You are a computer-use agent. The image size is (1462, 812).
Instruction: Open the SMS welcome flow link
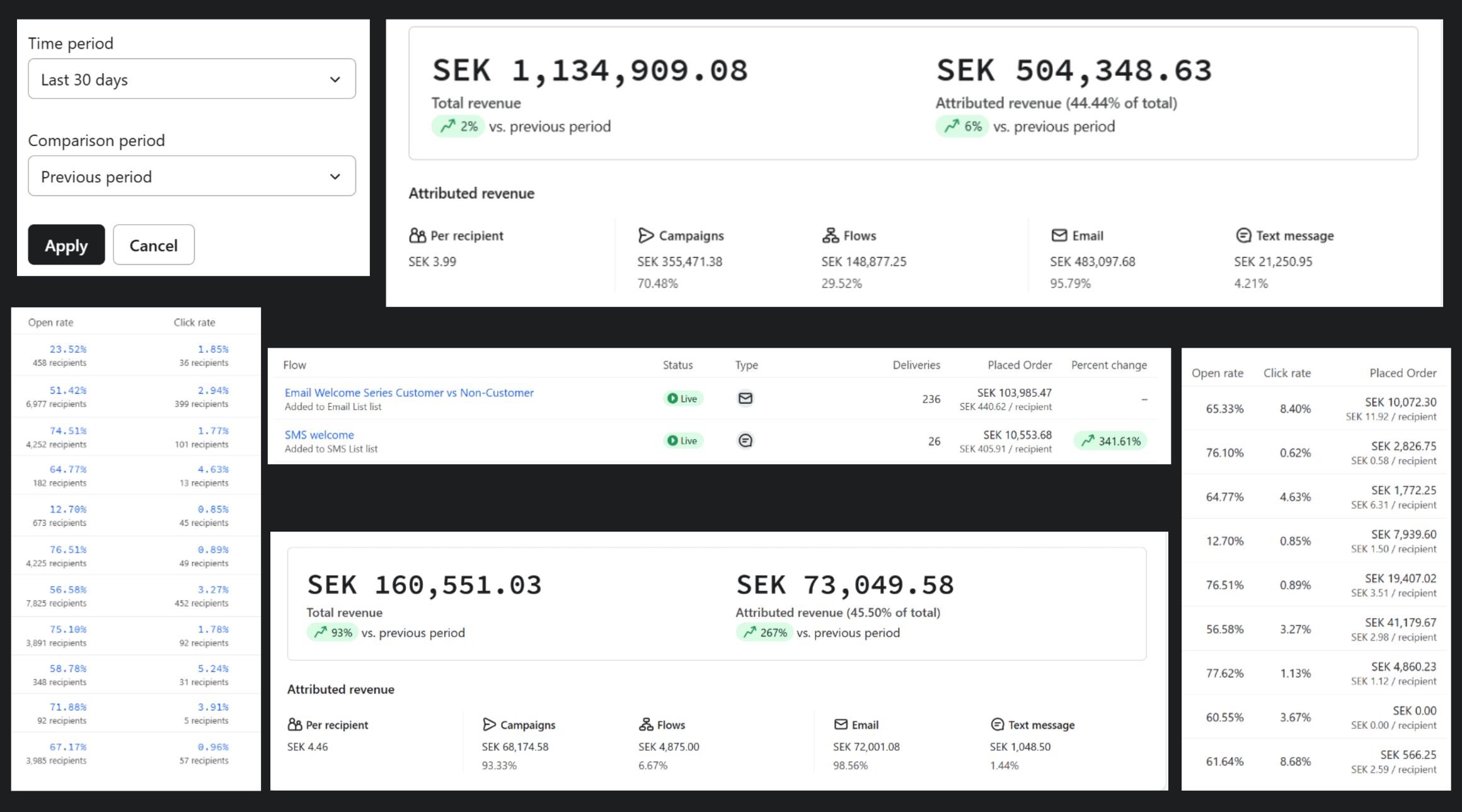319,435
